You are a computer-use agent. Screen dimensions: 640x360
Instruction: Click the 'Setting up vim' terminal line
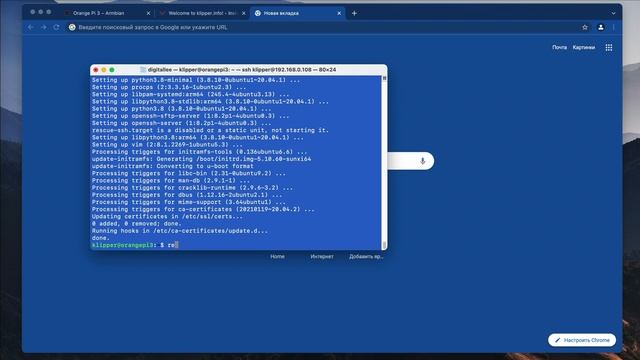tap(167, 144)
